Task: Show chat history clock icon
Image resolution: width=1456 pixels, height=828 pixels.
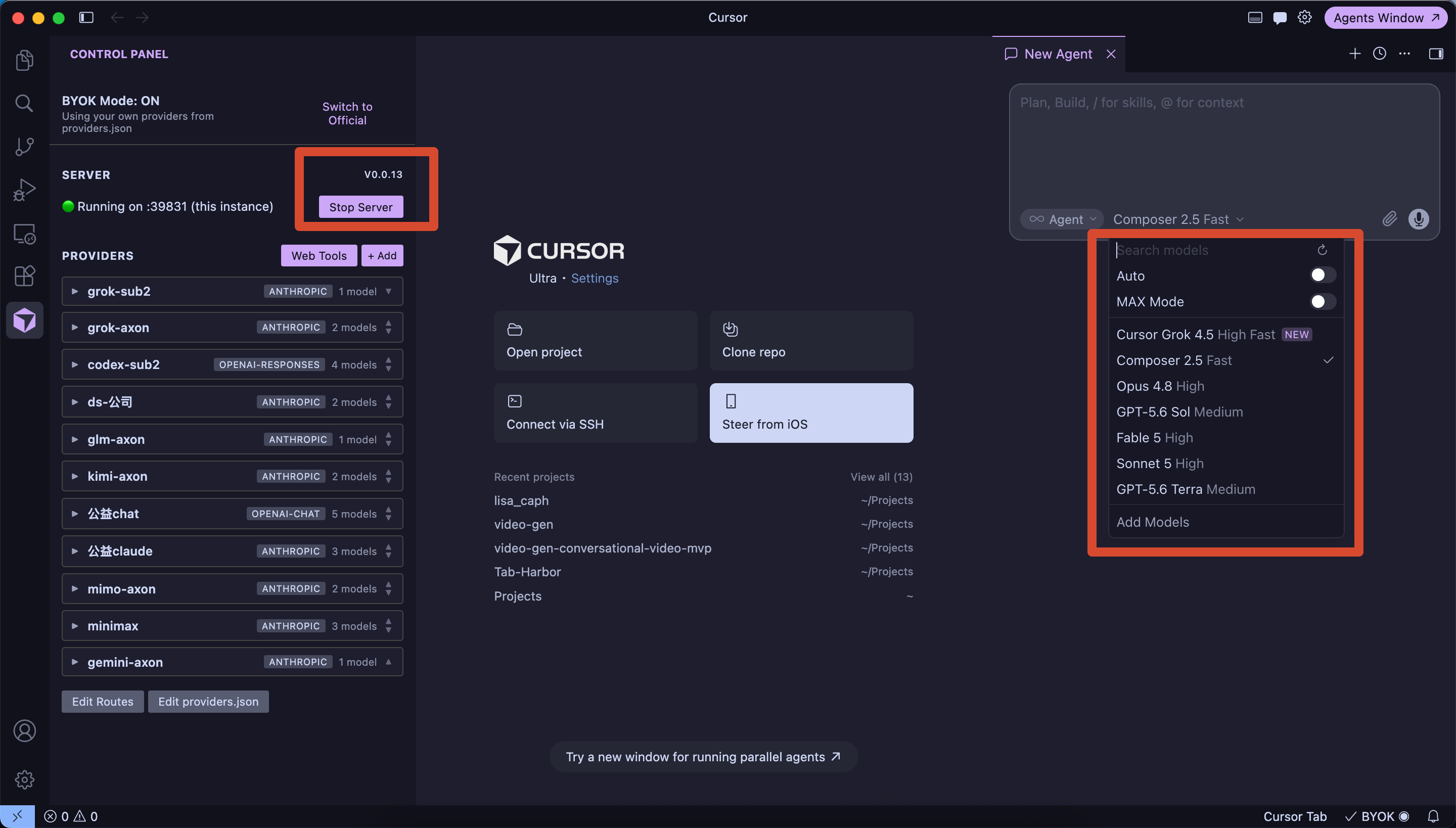Action: tap(1380, 54)
